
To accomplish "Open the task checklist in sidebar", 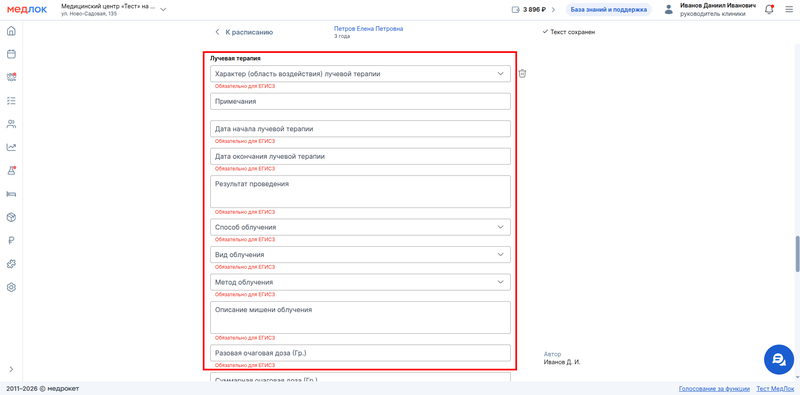I will coord(11,101).
